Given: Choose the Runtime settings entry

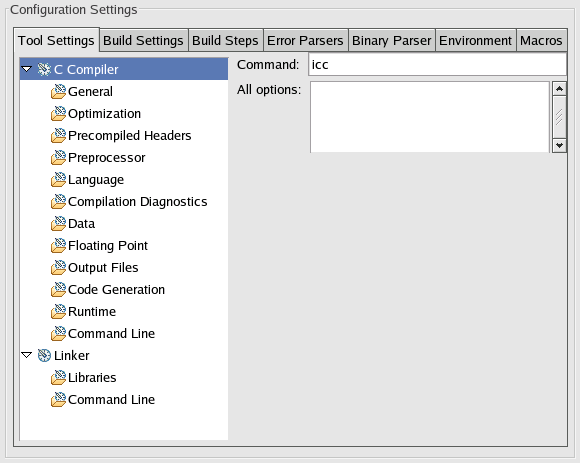Looking at the screenshot, I should 92,311.
